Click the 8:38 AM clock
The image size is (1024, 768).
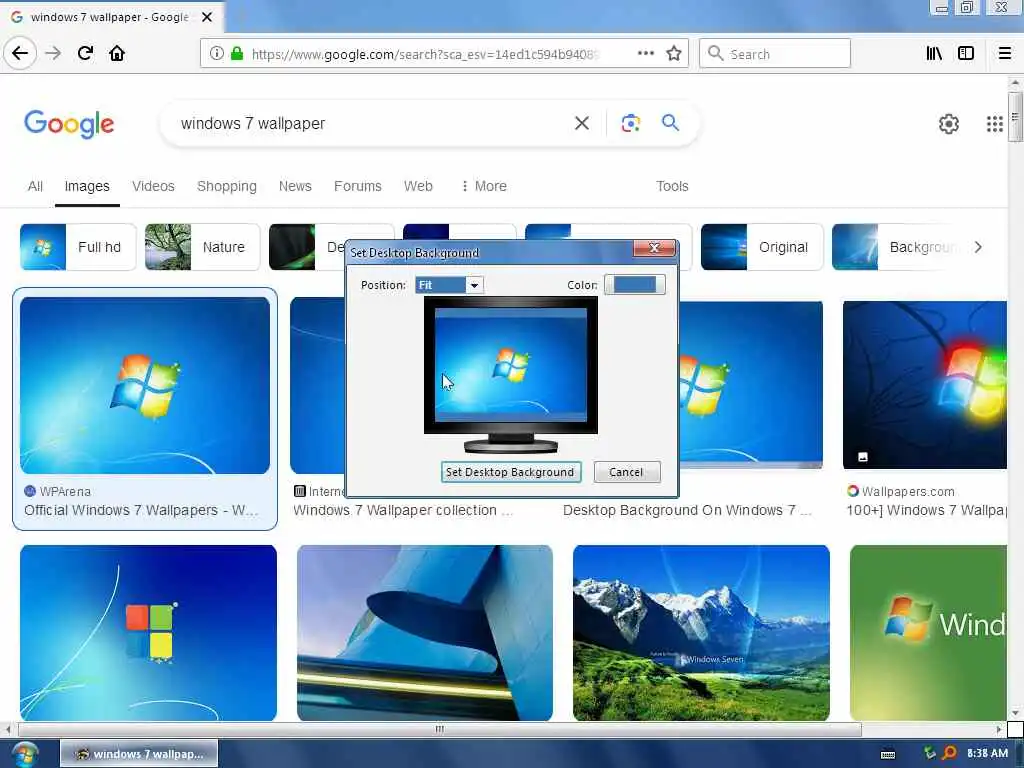coord(987,754)
